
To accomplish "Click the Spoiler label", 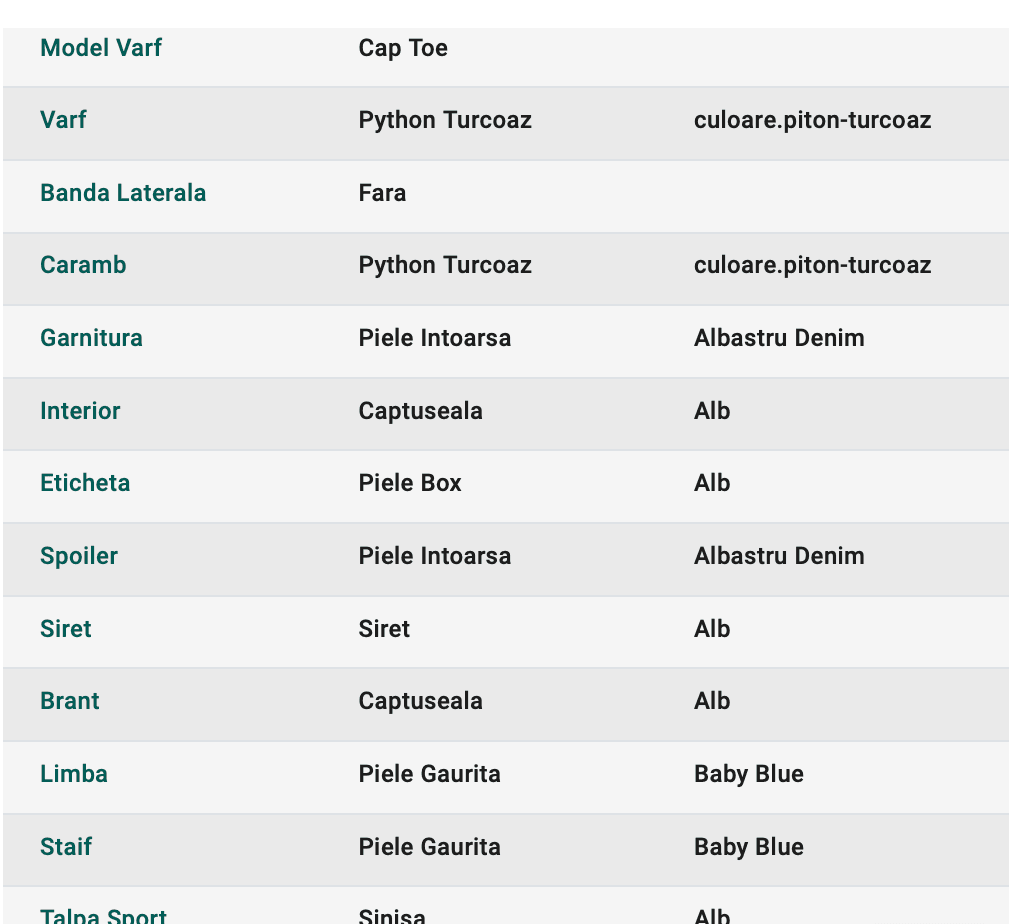I will coord(79,557).
